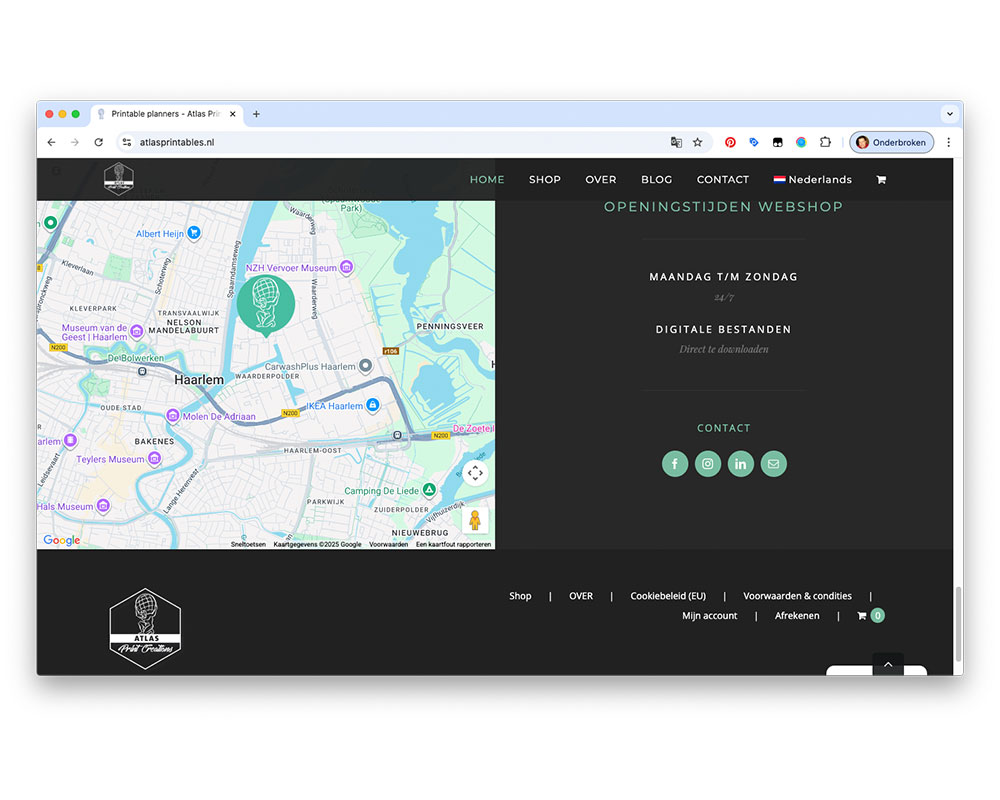Click the address bar URL field
This screenshot has height=800, width=1000.
(400, 143)
